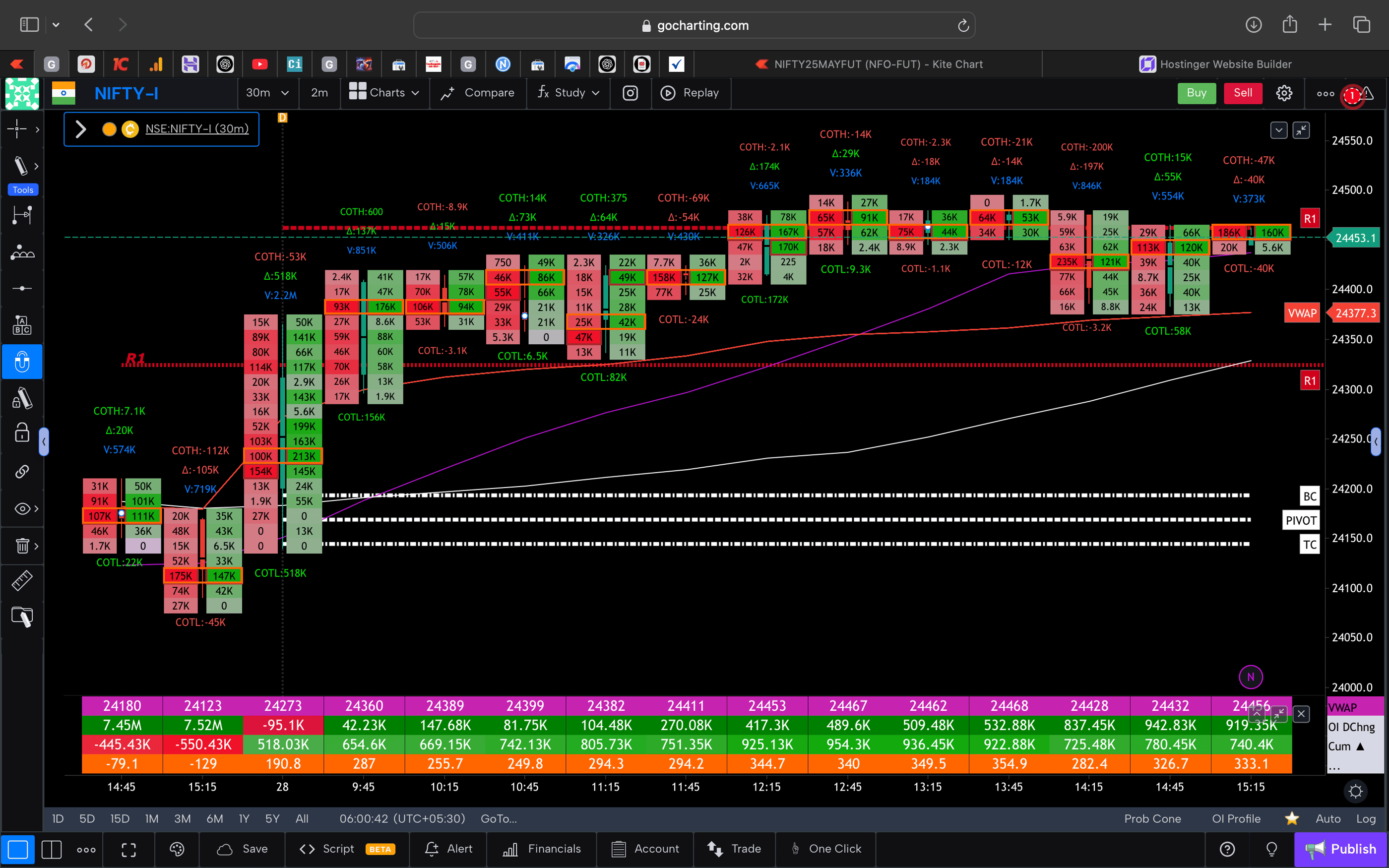Open the Charts layout dropdown

384,92
